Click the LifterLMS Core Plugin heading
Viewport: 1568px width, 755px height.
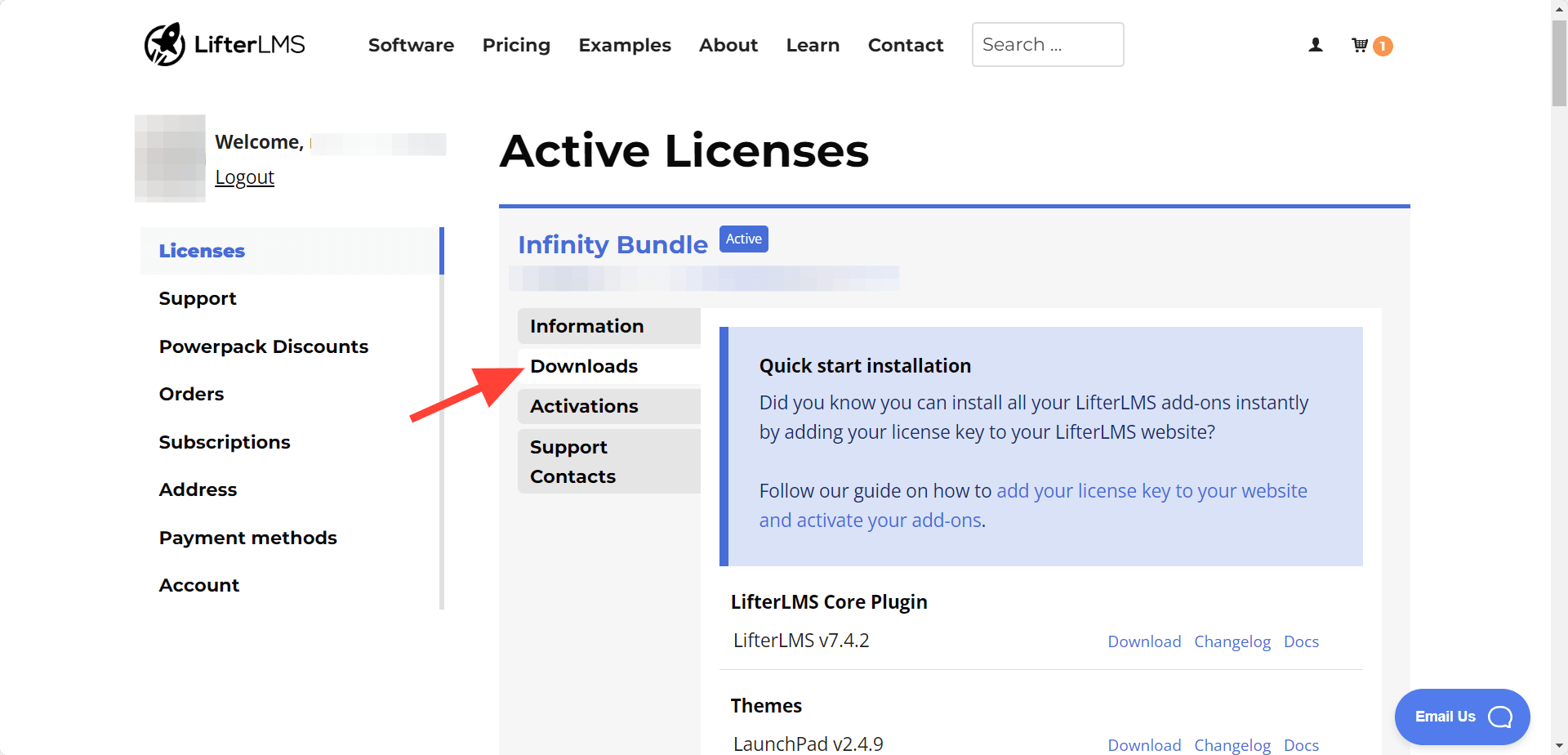(829, 602)
